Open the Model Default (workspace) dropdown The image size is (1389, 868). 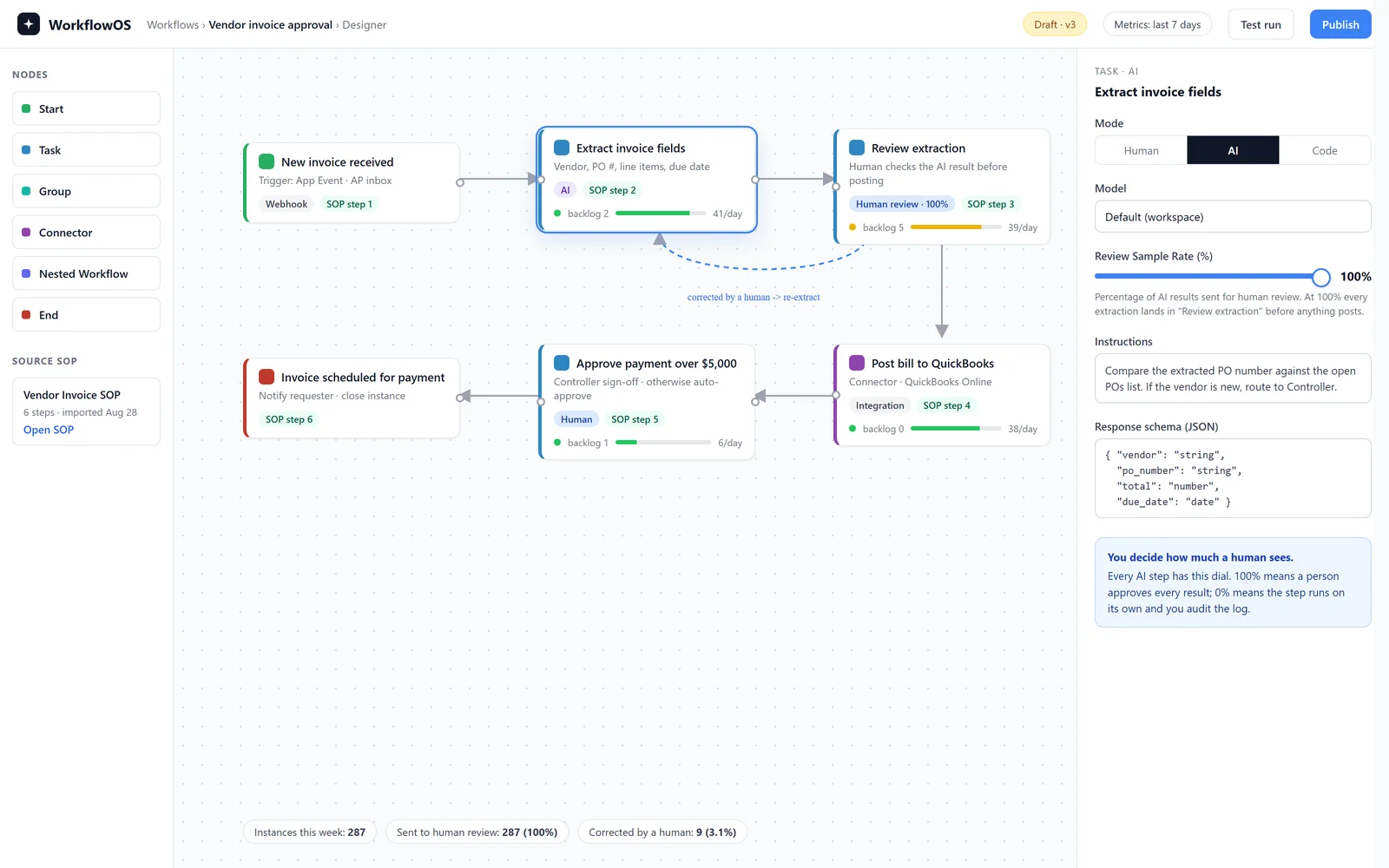1233,217
